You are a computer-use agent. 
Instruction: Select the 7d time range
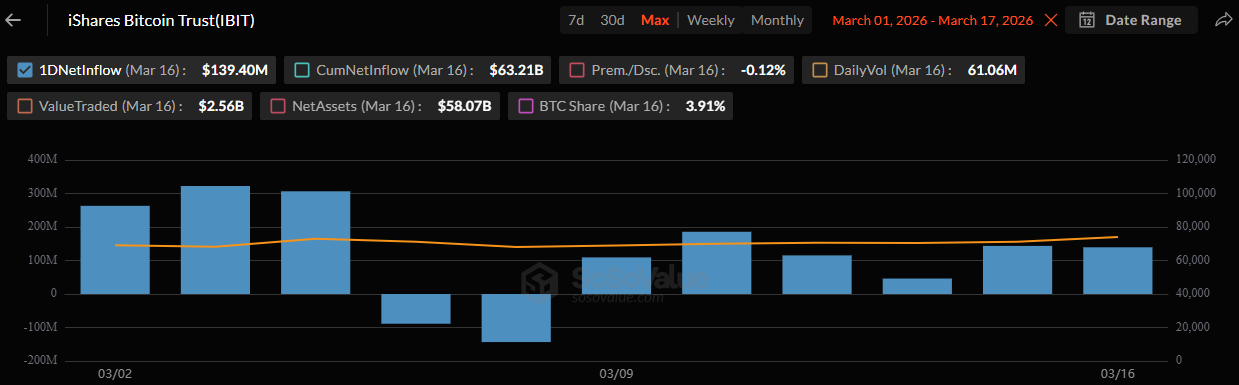coord(576,20)
